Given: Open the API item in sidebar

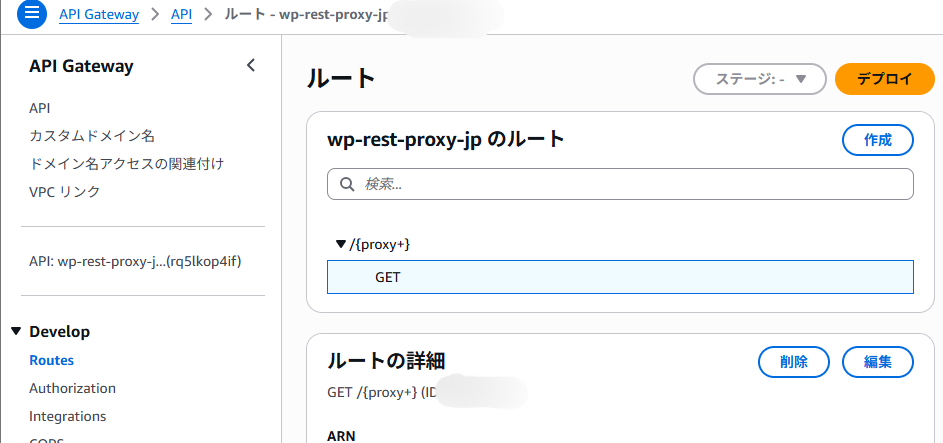Looking at the screenshot, I should coord(40,108).
